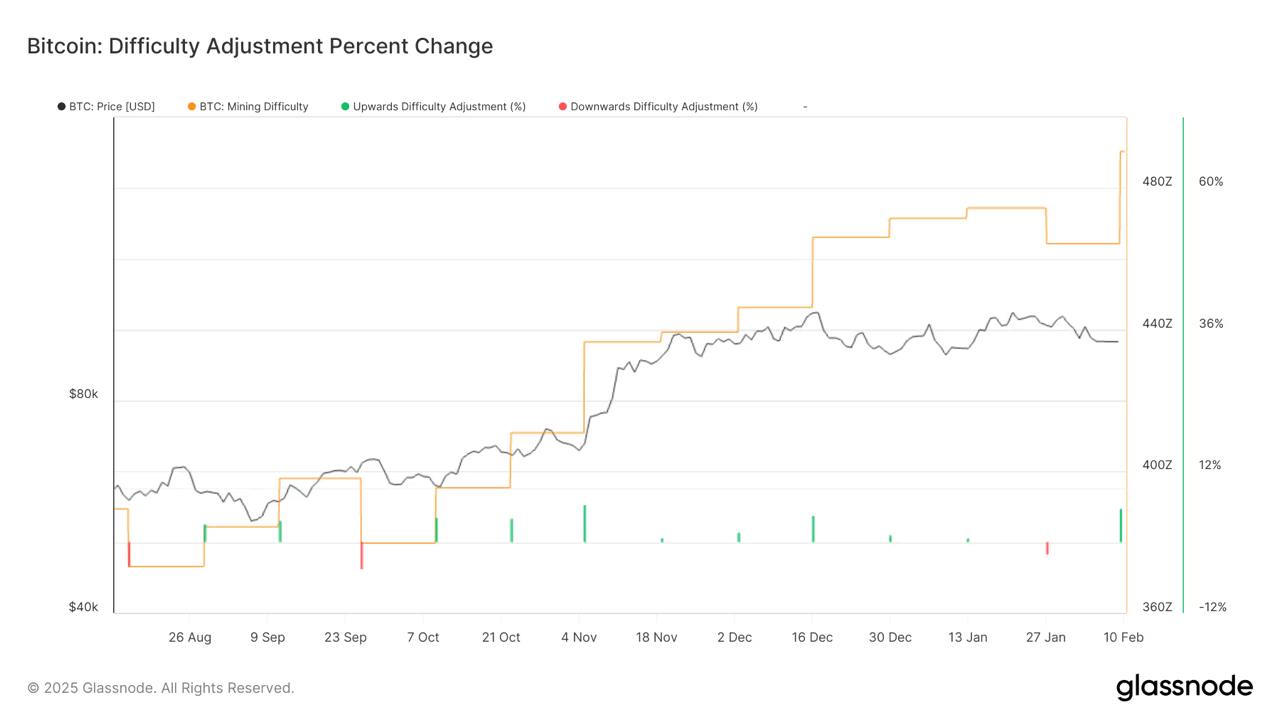Toggle the BTC: Price [USD] legend label
Viewport: 1280px width, 720px height.
[112, 106]
